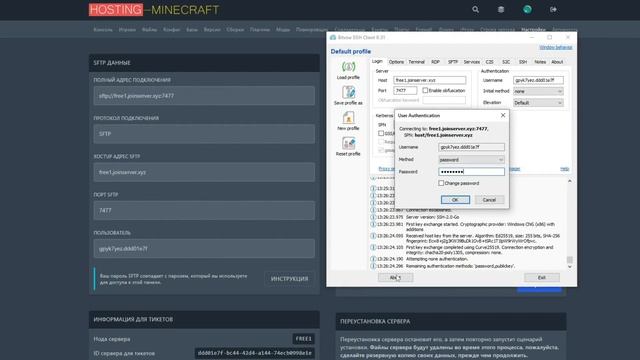
Task: Open the Elevation dropdown
Action: [x=538, y=103]
